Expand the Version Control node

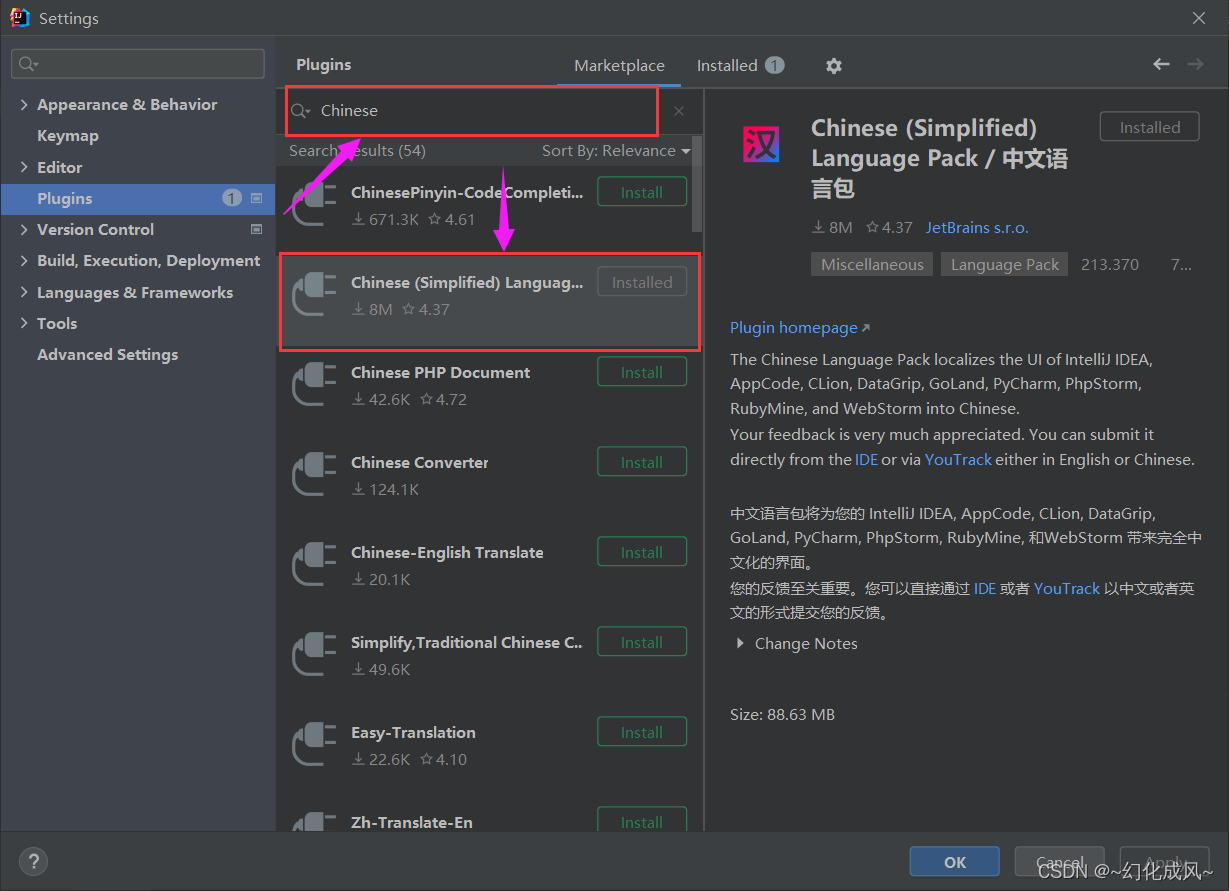point(24,230)
